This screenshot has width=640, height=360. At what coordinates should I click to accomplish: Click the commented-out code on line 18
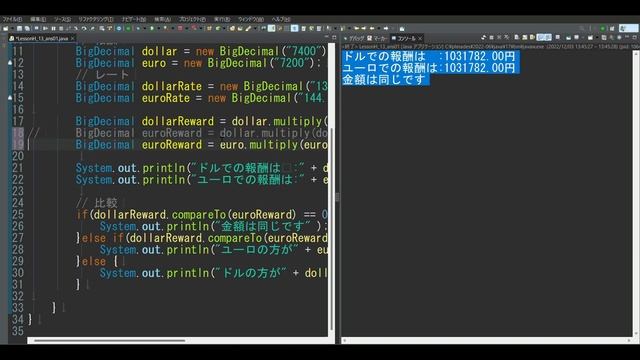pyautogui.click(x=201, y=133)
